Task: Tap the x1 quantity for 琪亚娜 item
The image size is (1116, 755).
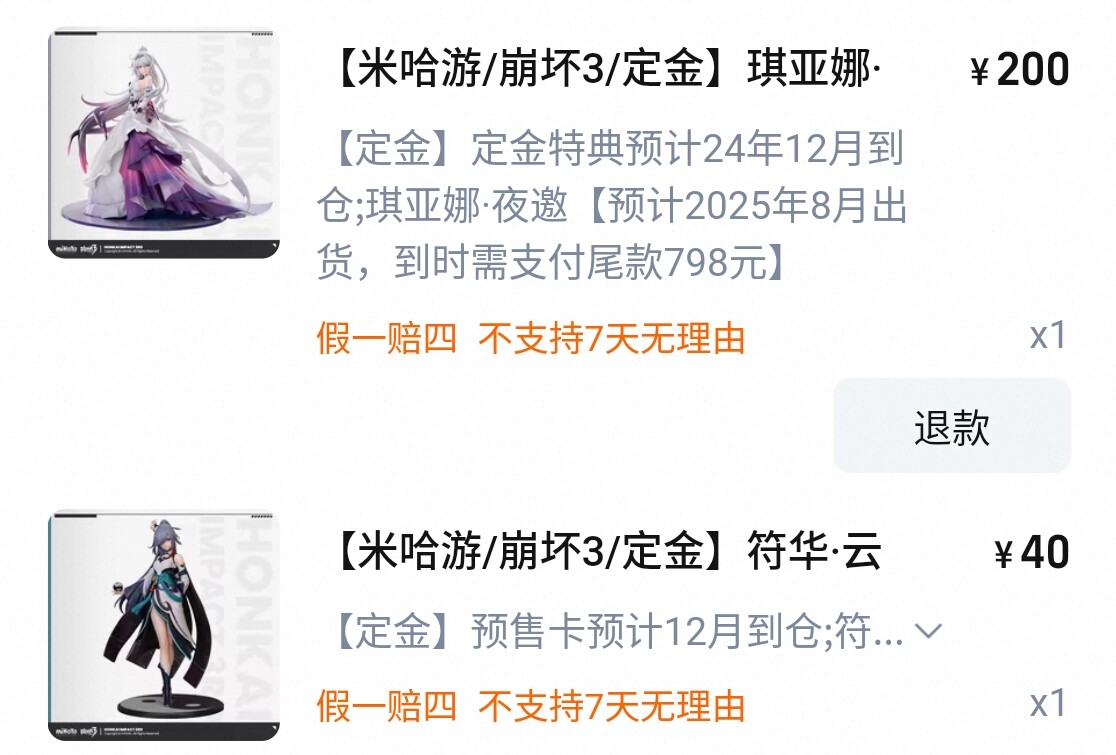Action: 1048,335
